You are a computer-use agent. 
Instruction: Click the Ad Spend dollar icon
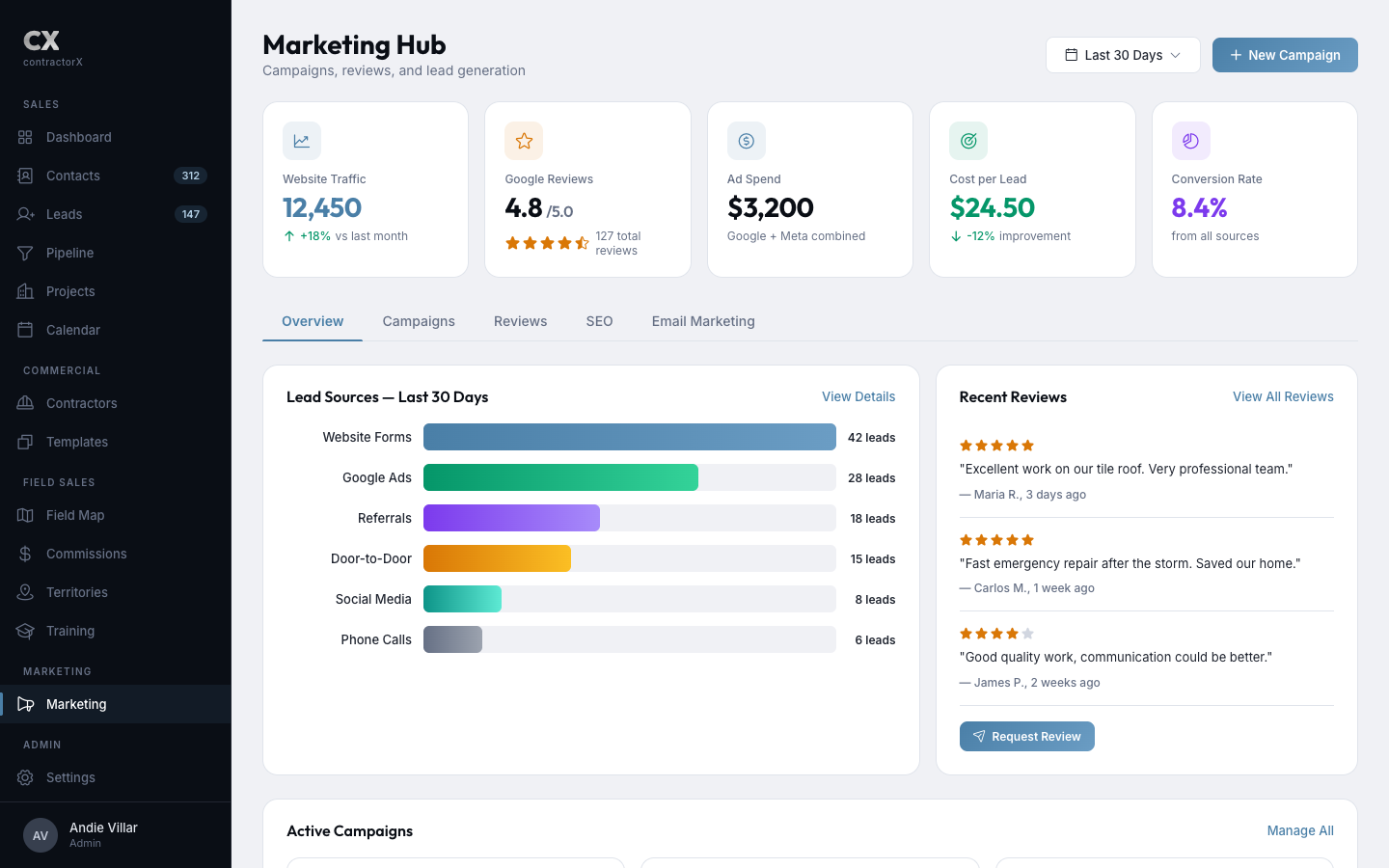(746, 141)
